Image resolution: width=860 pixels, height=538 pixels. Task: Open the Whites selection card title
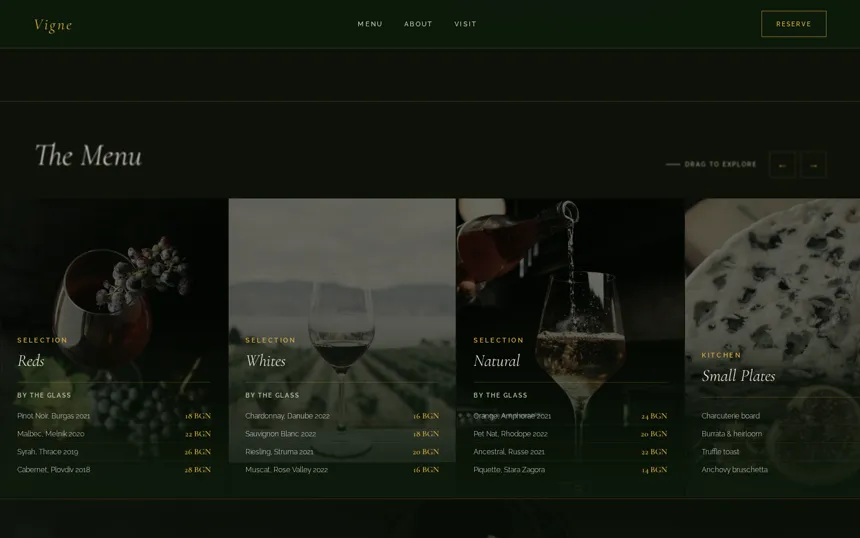[x=265, y=361]
